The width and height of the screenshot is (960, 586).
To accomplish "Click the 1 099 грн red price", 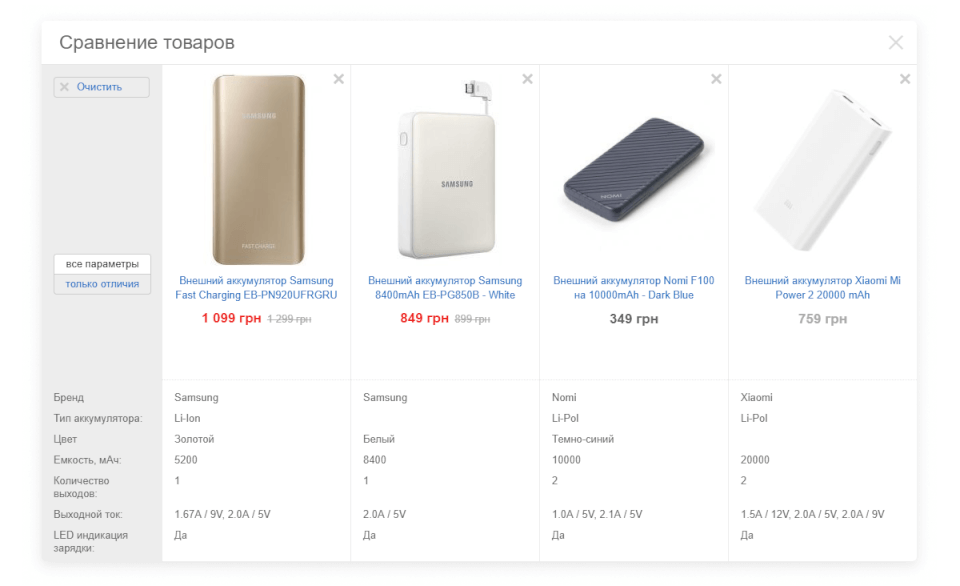I will point(231,319).
